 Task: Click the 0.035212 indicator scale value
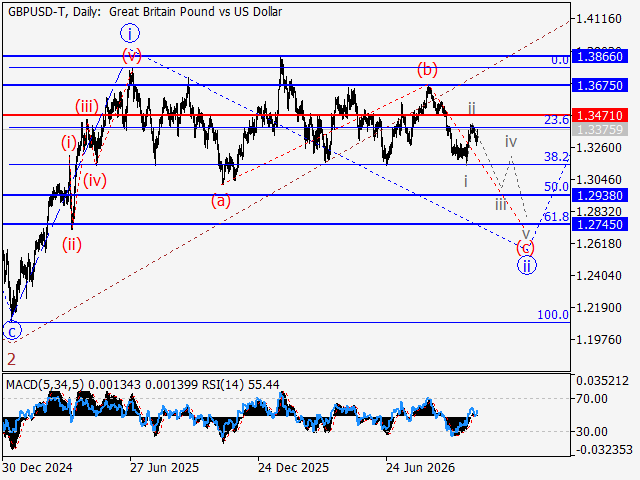(x=602, y=381)
